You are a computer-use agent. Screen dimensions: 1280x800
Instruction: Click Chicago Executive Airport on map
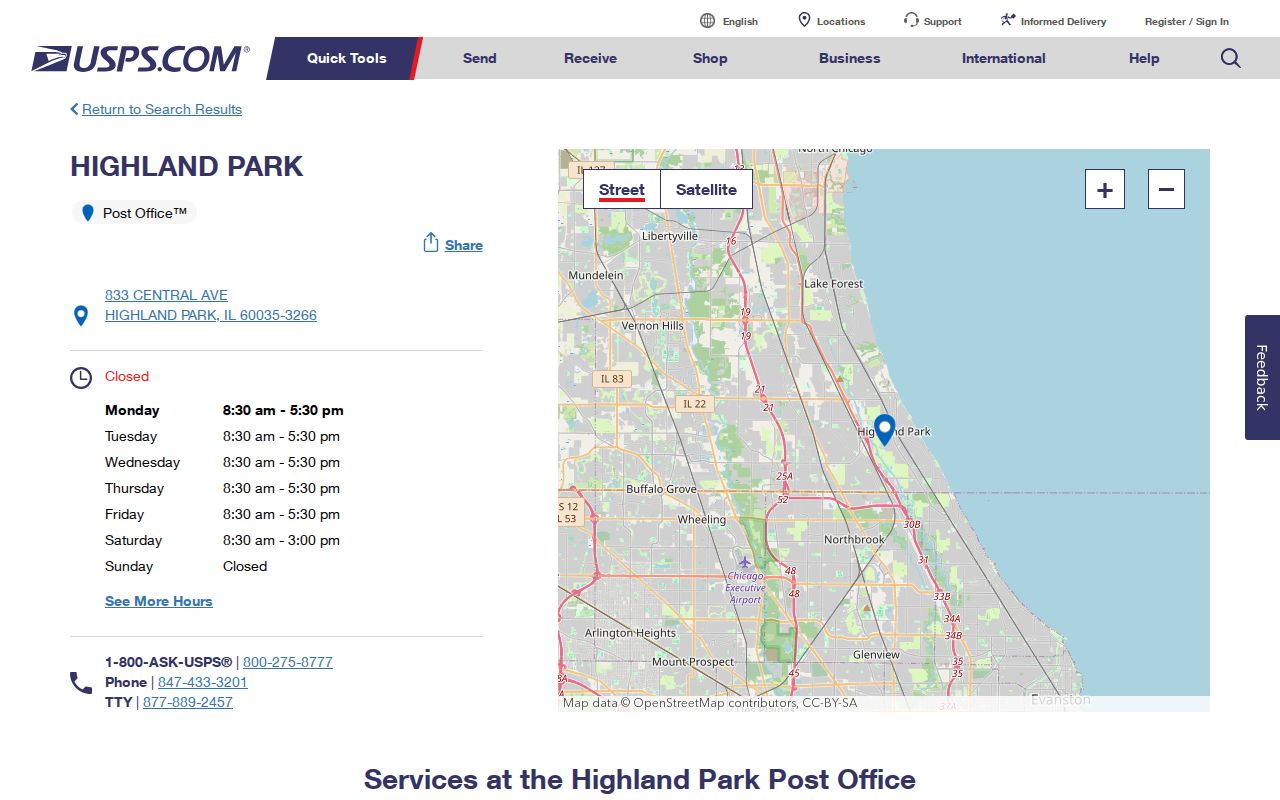point(745,587)
